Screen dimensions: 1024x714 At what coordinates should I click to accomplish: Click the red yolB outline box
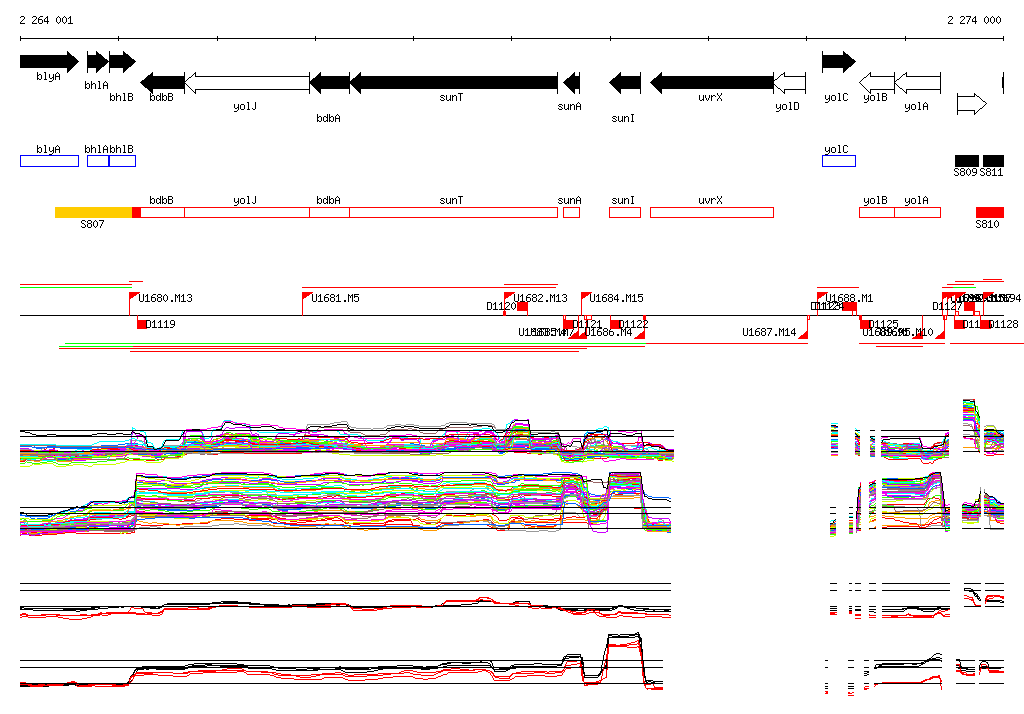876,212
